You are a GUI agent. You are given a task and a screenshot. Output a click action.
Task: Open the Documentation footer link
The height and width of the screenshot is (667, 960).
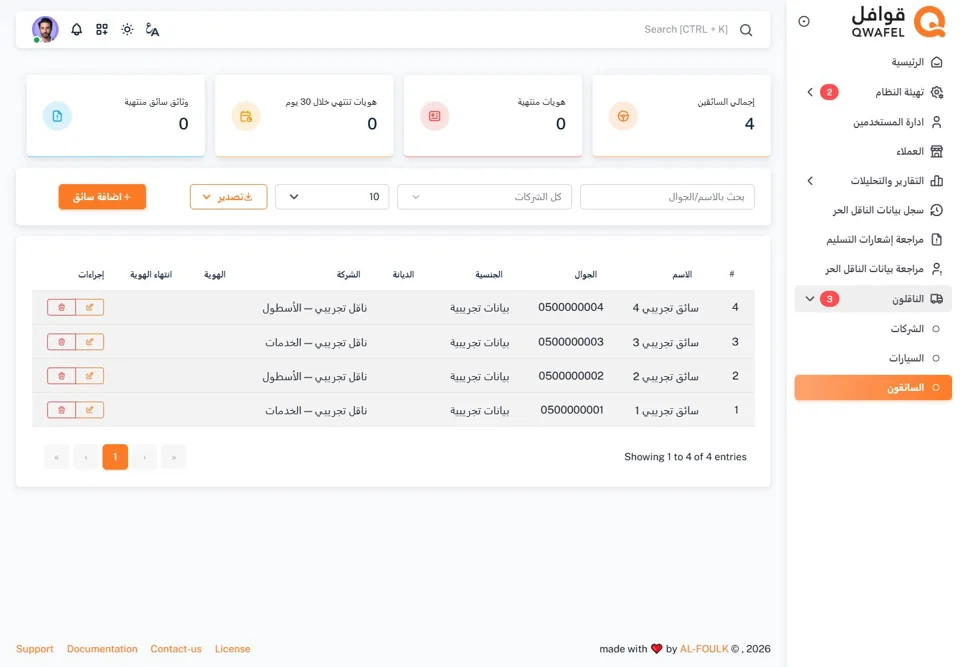coord(102,649)
